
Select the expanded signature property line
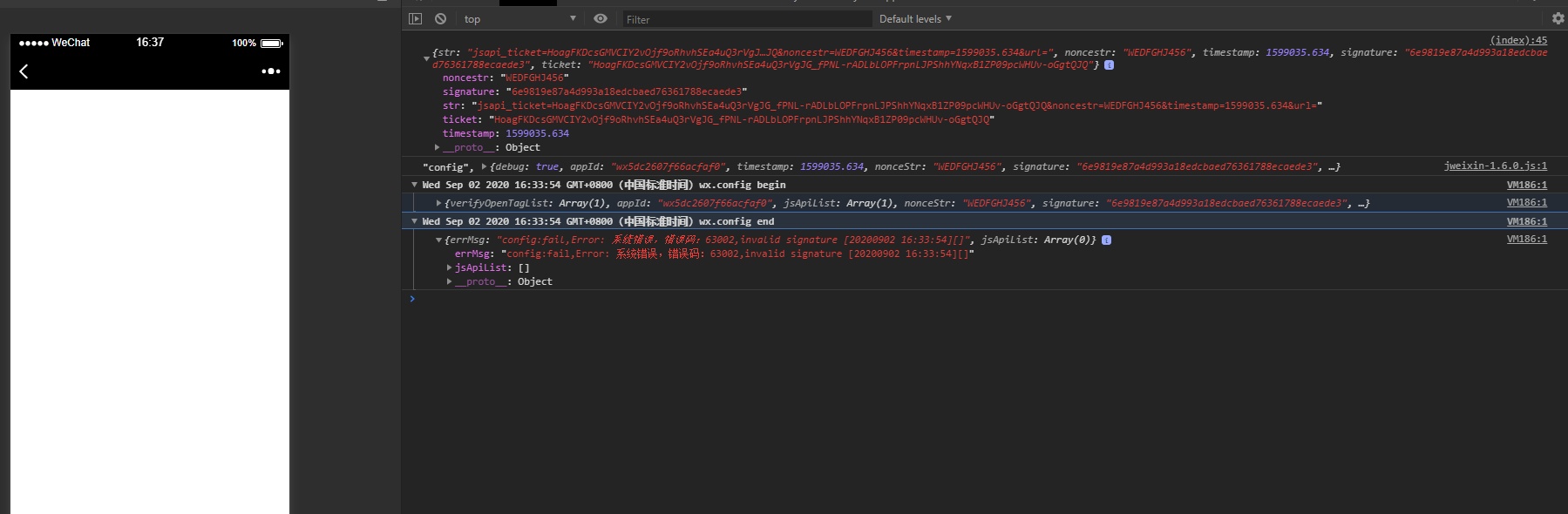(x=594, y=91)
